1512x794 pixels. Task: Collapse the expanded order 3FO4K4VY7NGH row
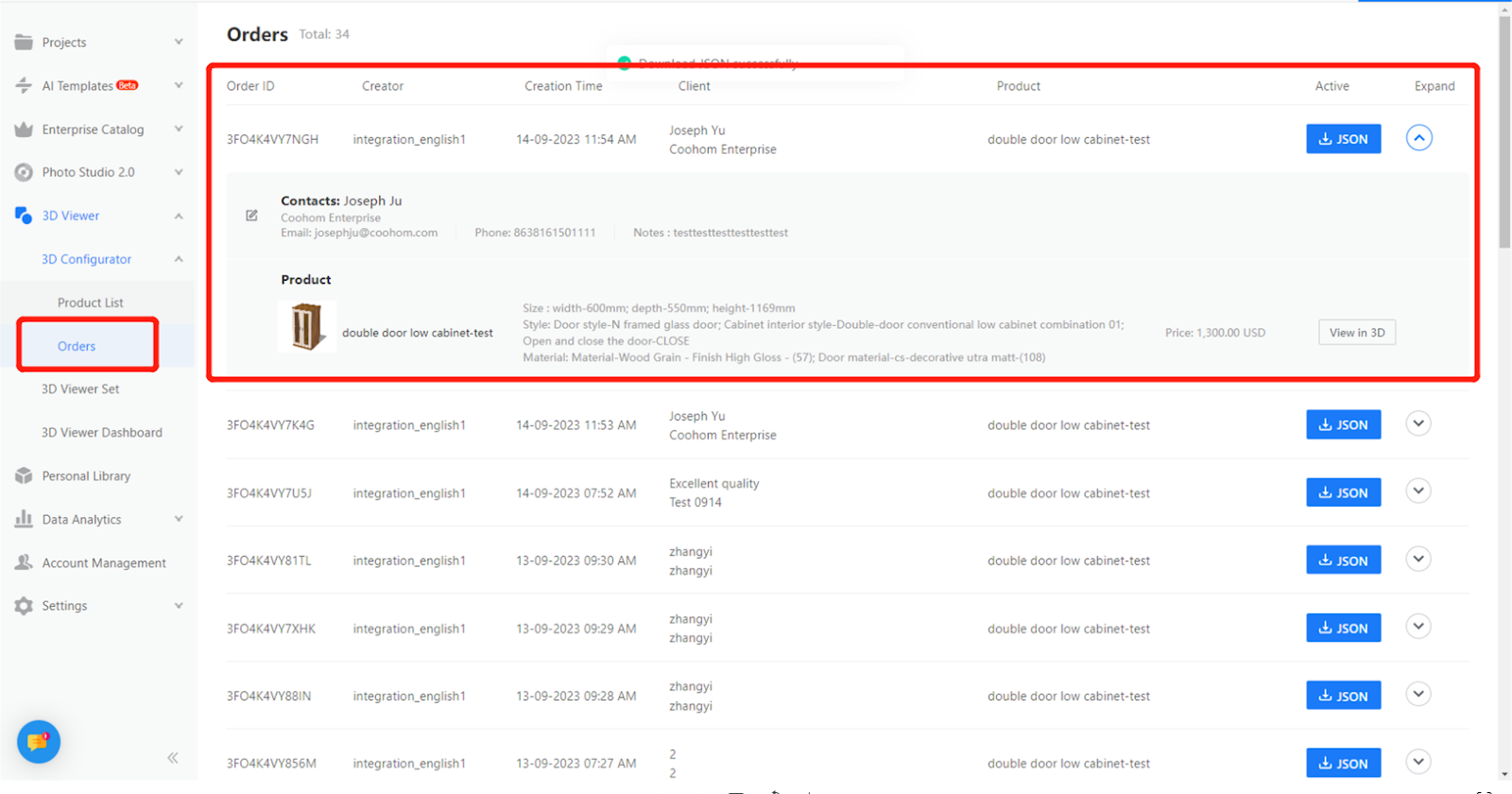tap(1418, 138)
